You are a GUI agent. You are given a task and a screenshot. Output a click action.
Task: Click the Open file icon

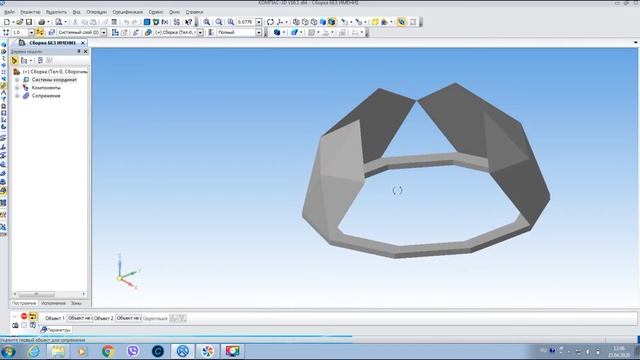[x=20, y=22]
